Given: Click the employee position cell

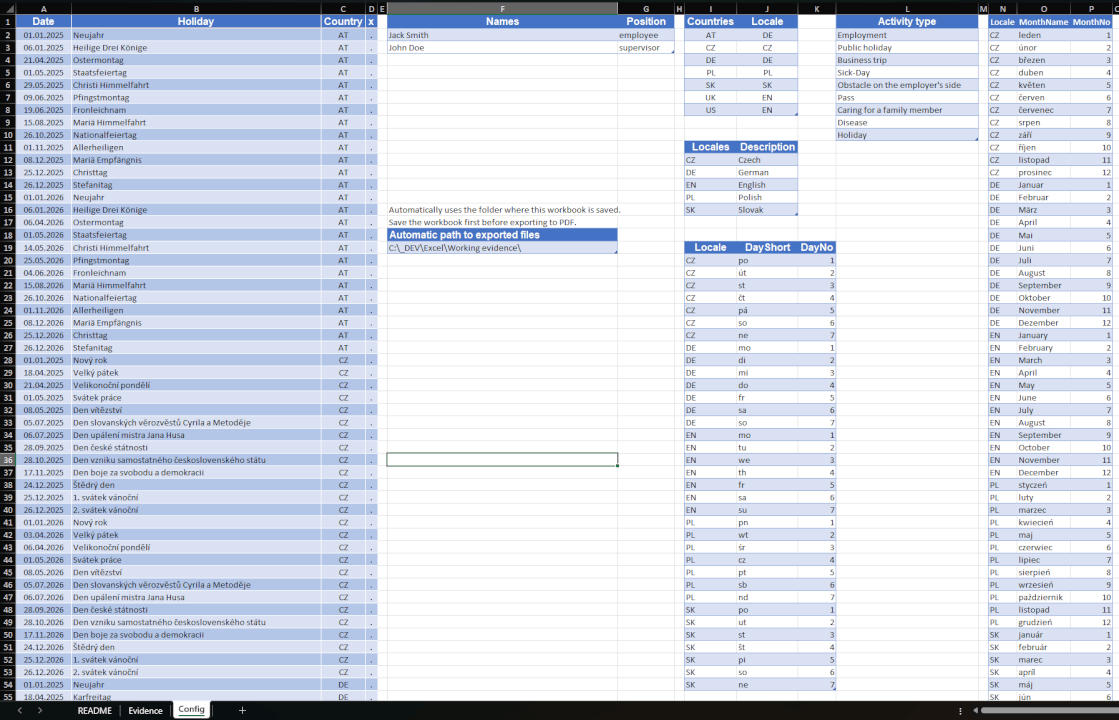Looking at the screenshot, I should click(646, 35).
